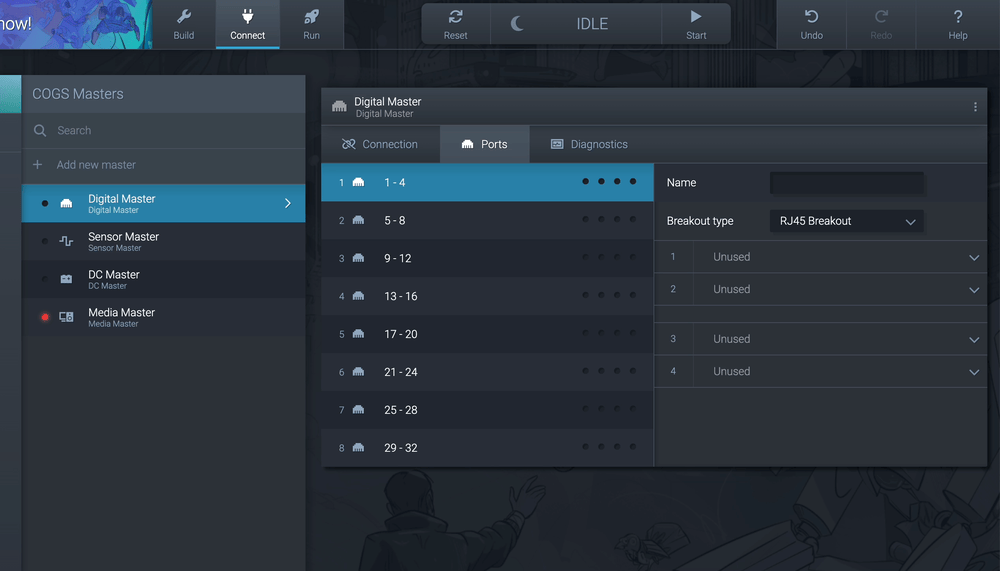The height and width of the screenshot is (571, 1000).
Task: Select Media Master in the list
Action: click(x=164, y=317)
